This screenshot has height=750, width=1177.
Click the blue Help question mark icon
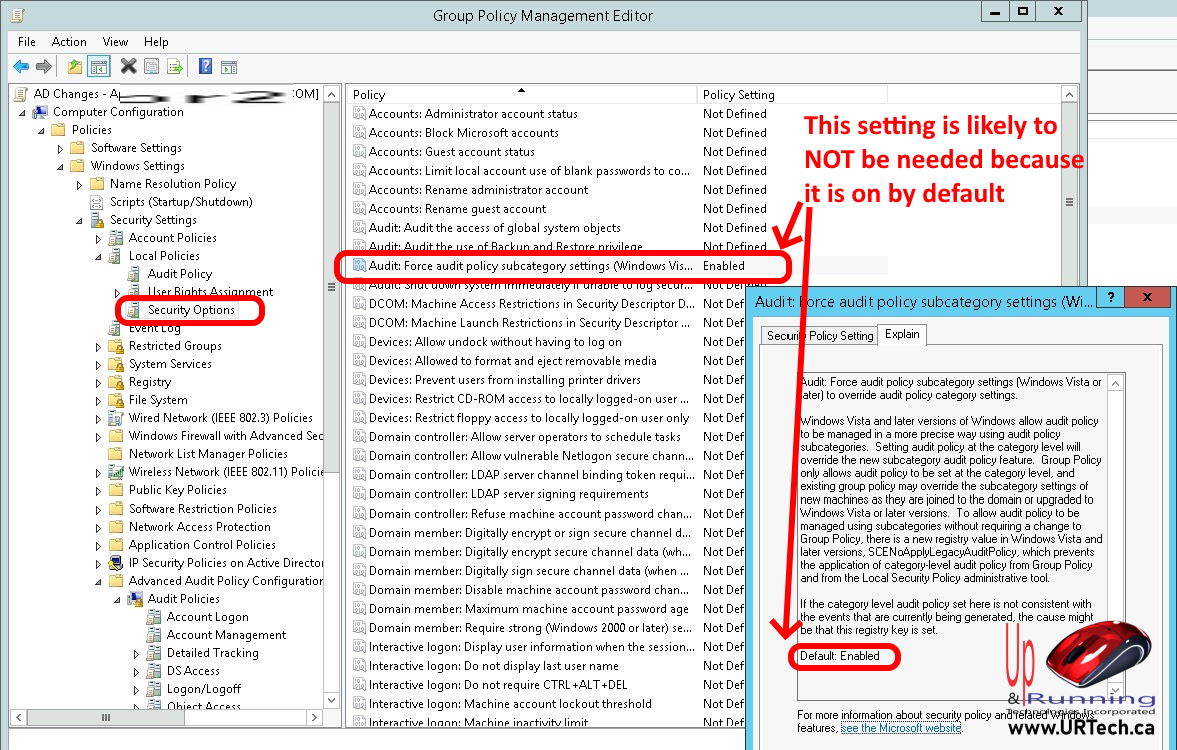pyautogui.click(x=205, y=67)
